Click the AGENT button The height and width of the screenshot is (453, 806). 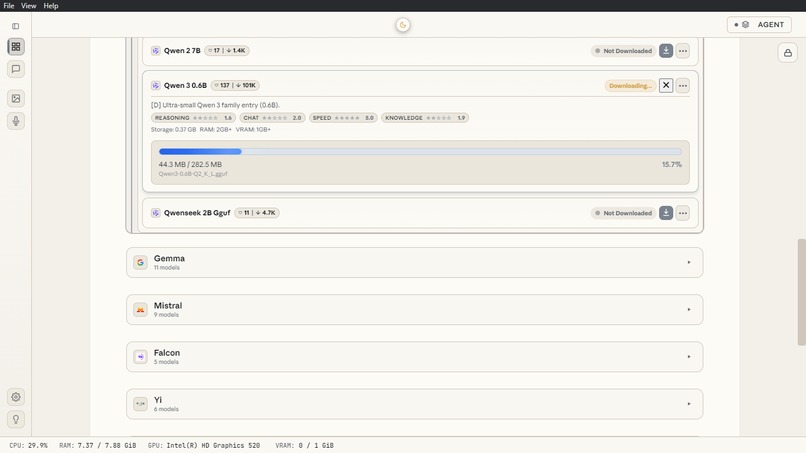tap(759, 25)
